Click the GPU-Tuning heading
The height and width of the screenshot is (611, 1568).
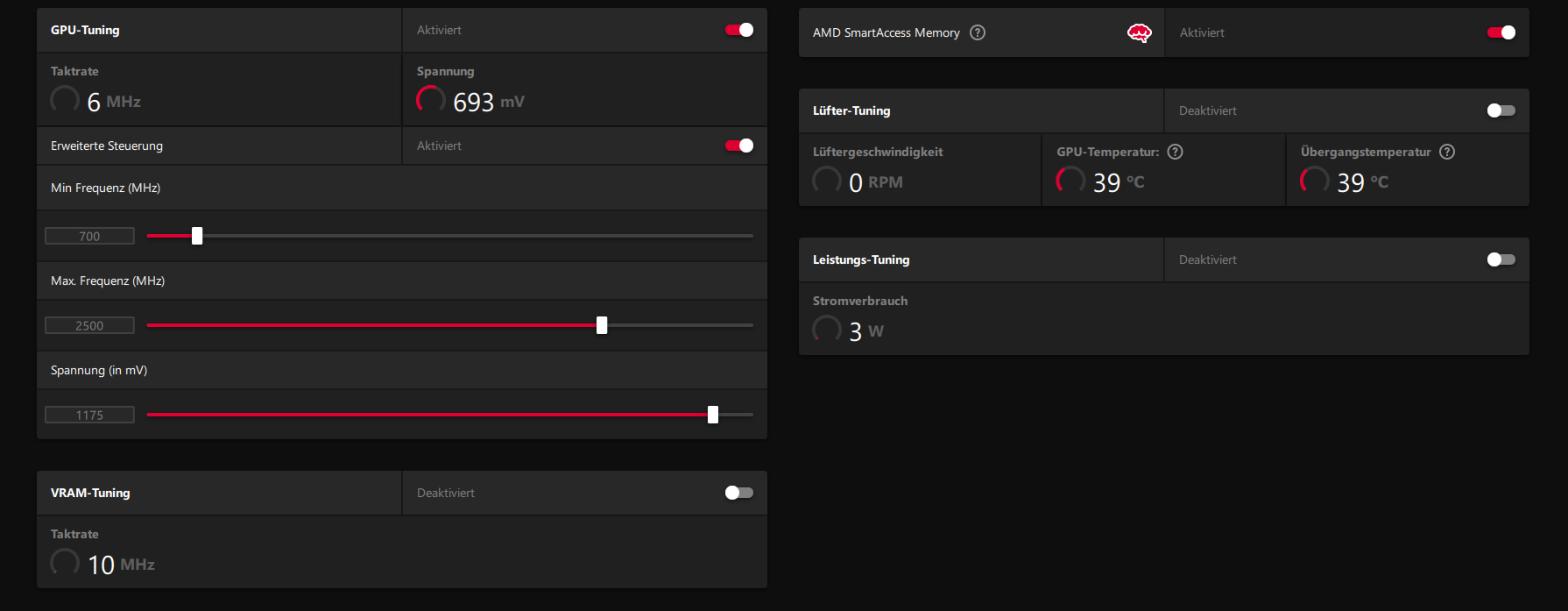pyautogui.click(x=85, y=30)
